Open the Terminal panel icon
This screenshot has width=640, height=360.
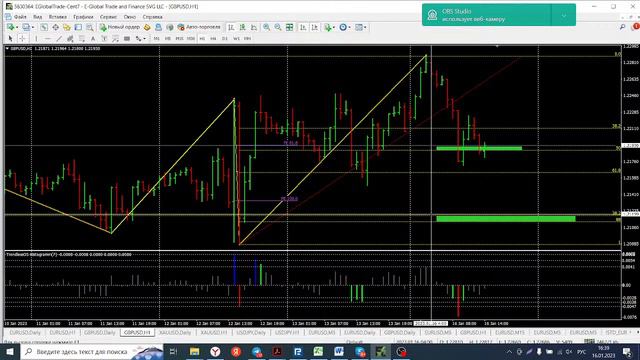78,27
